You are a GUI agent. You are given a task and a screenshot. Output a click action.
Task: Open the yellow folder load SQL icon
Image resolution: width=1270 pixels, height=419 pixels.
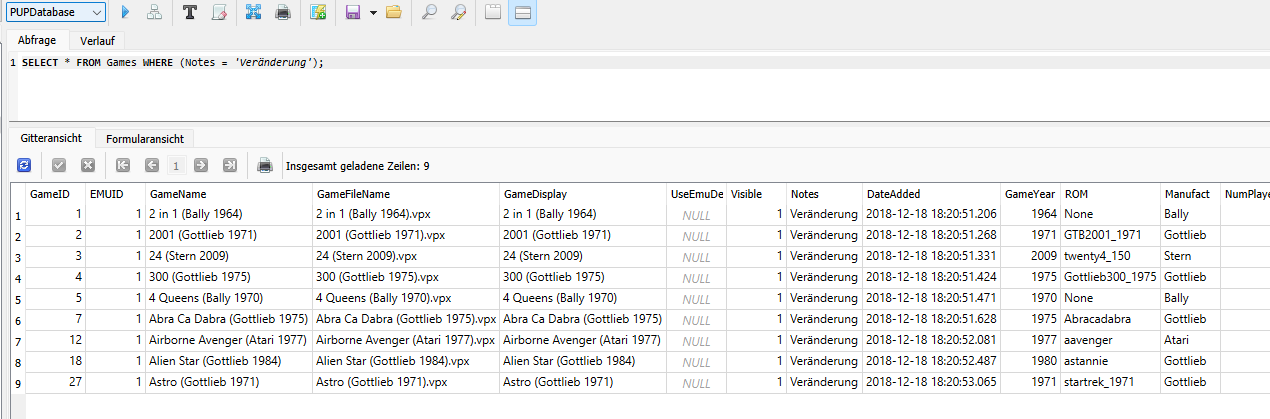[x=393, y=12]
